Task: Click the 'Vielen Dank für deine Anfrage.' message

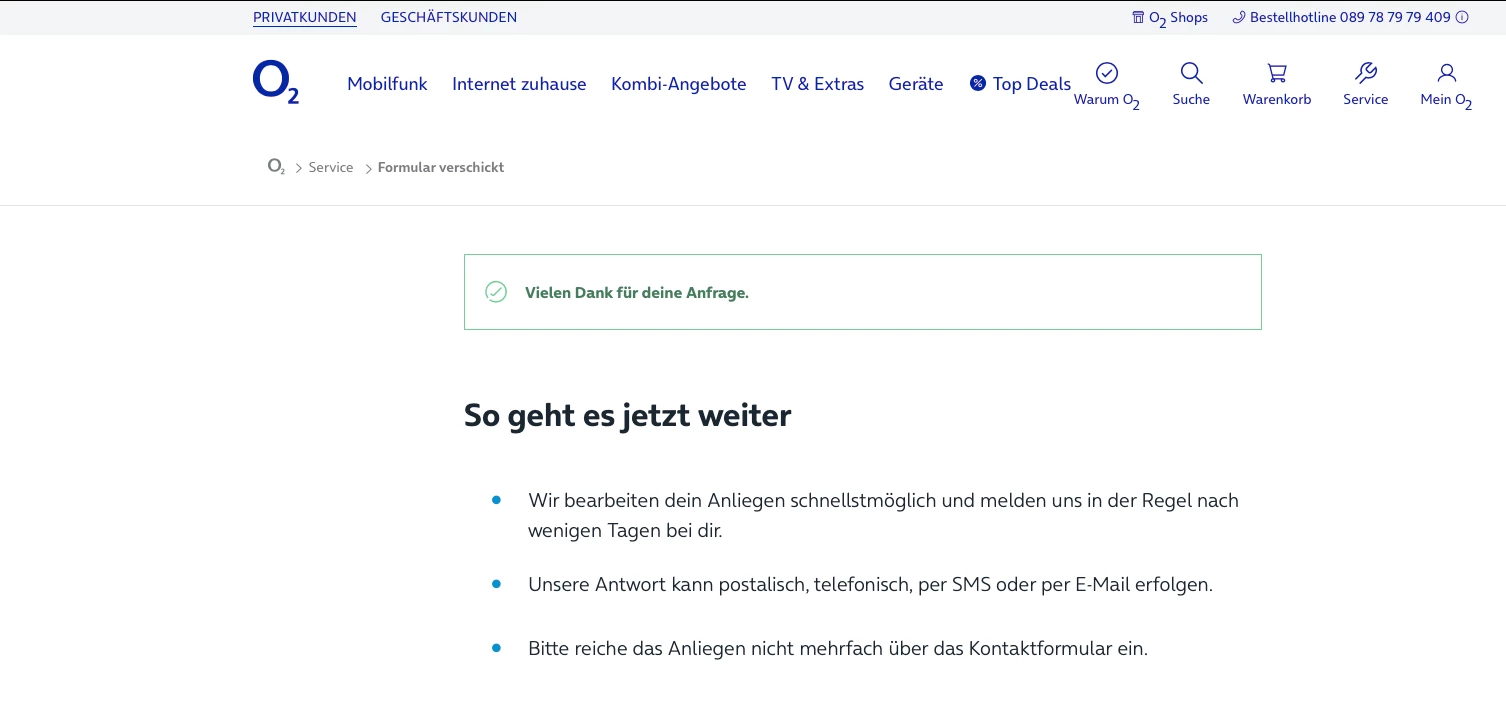Action: click(x=637, y=293)
